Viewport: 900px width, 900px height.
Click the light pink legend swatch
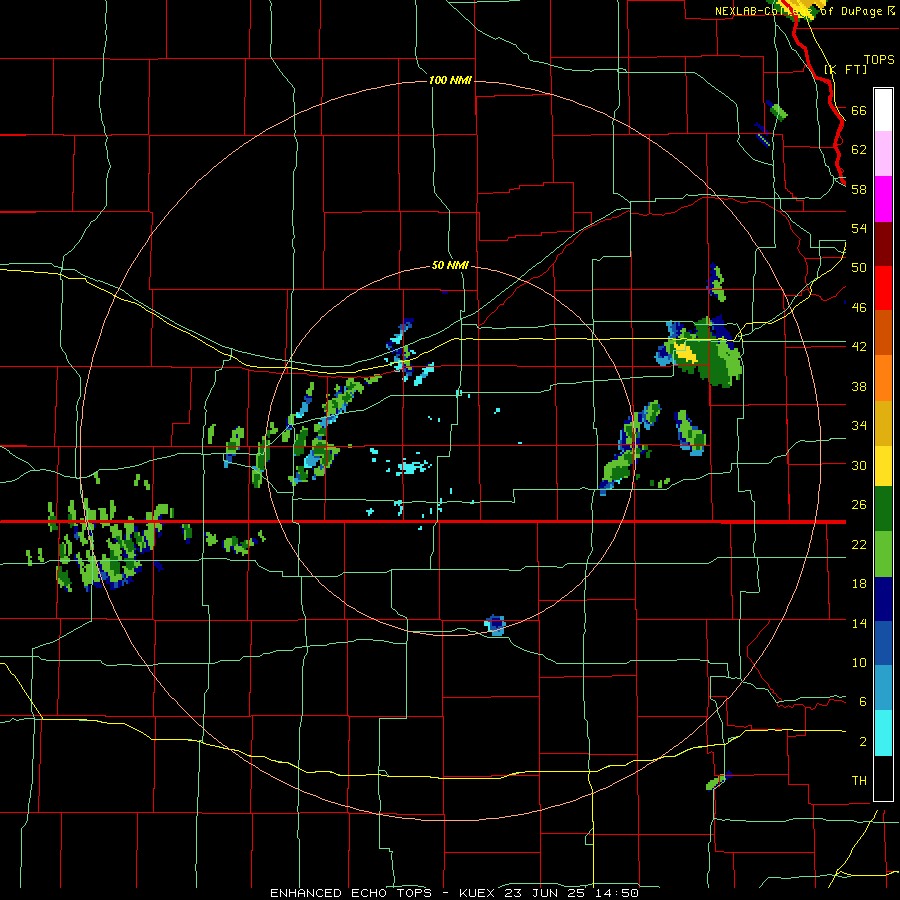pyautogui.click(x=883, y=154)
